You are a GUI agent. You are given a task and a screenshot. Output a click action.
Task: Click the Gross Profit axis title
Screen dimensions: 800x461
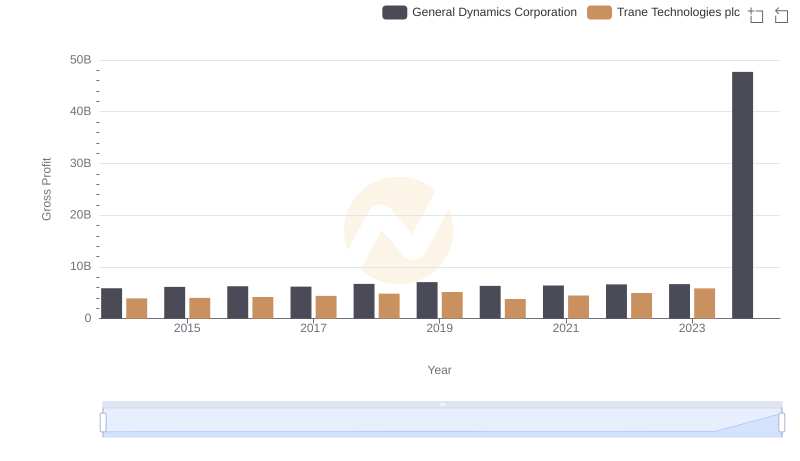[x=46, y=189]
